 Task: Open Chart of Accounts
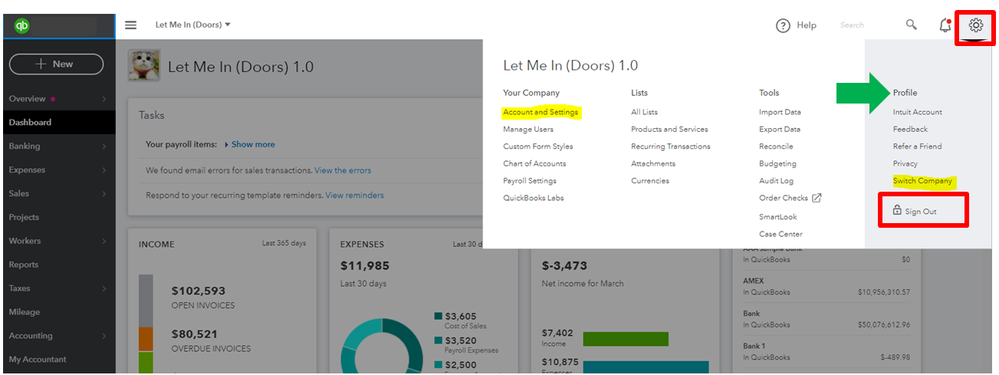[535, 164]
